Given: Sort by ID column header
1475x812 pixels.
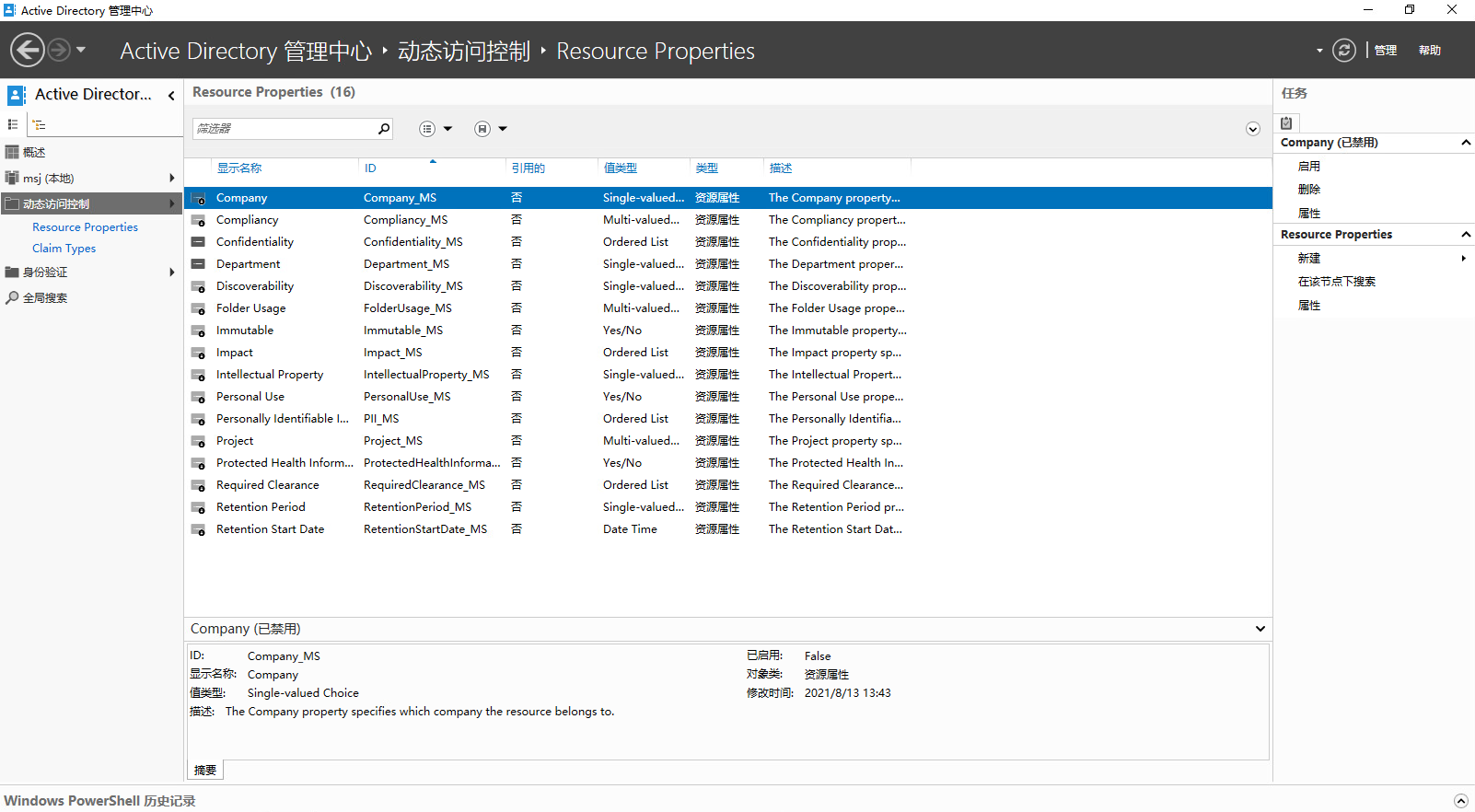Looking at the screenshot, I should point(370,168).
